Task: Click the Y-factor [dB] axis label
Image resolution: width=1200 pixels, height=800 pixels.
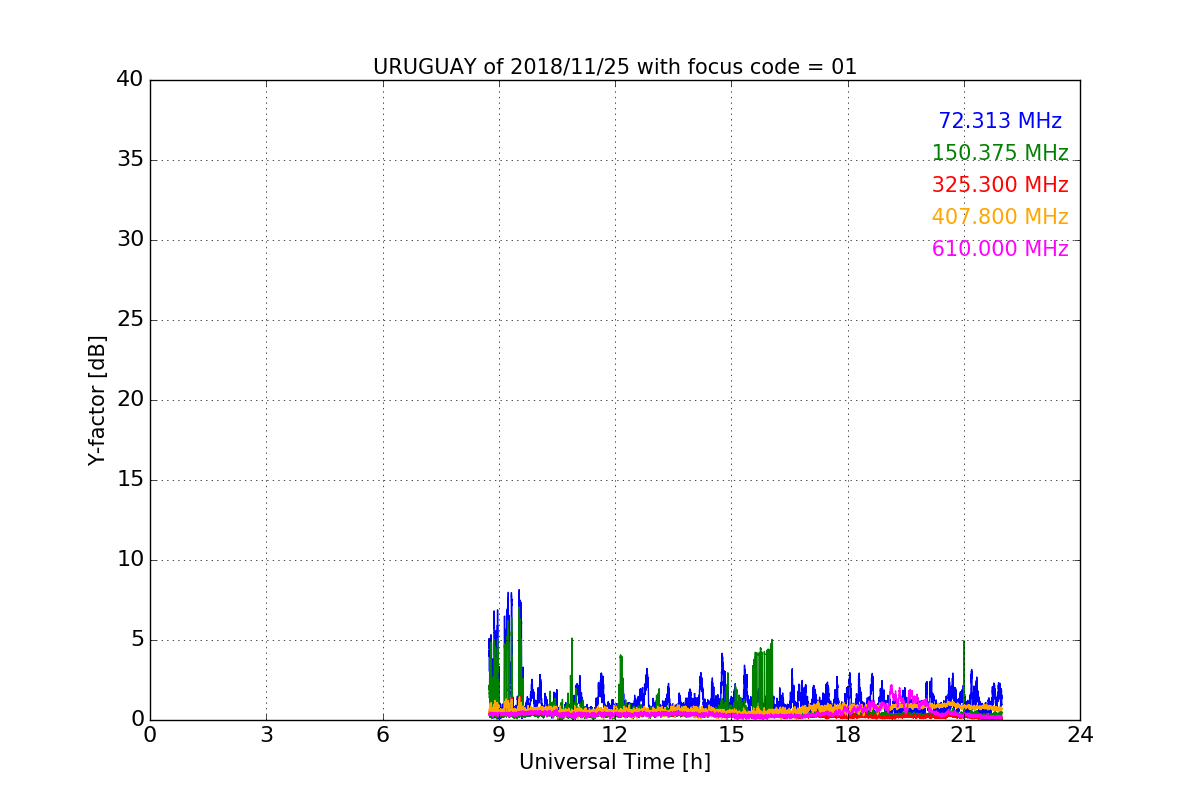Action: click(97, 400)
